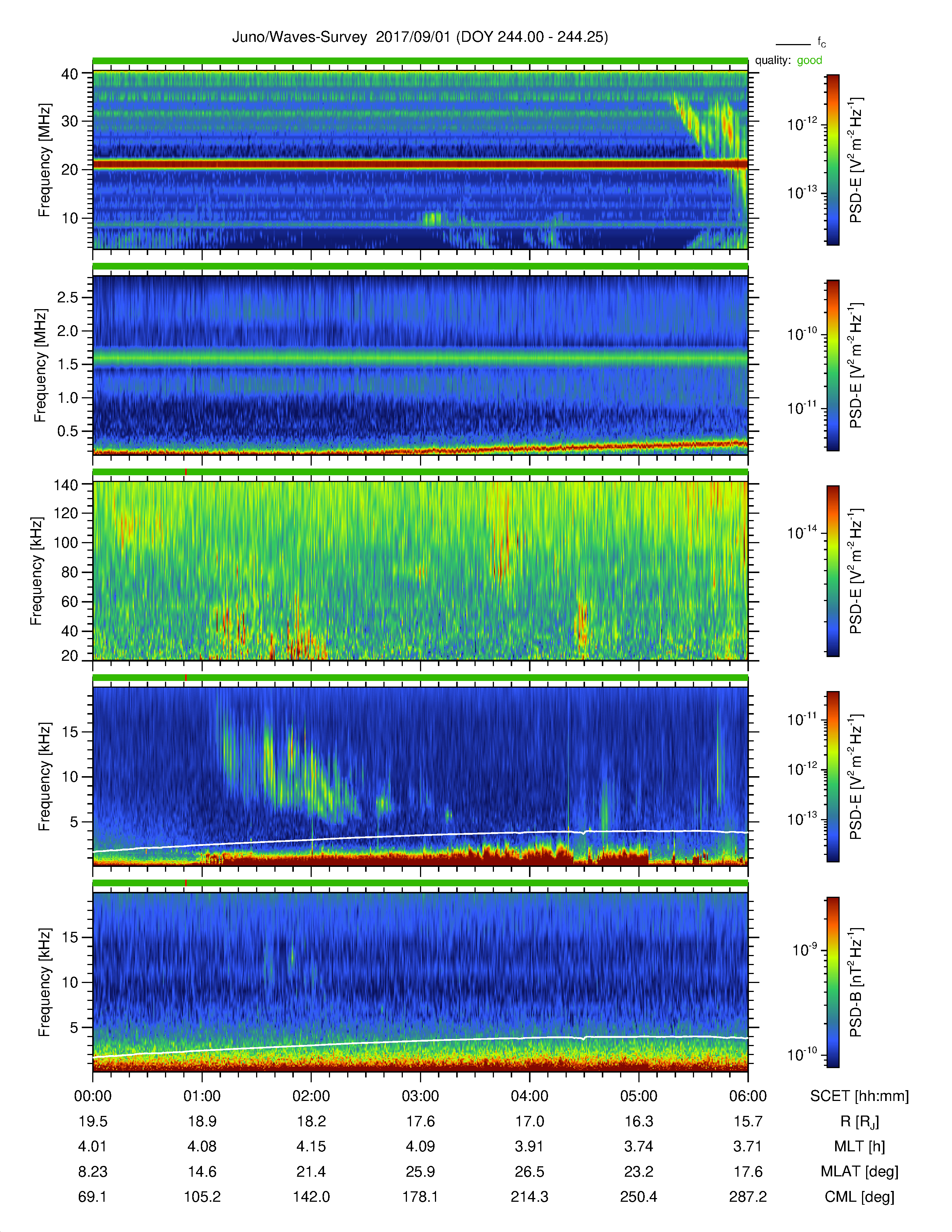The width and height of the screenshot is (952, 1232).
Task: Click the R [RJ] row label
Action: coord(859,1121)
